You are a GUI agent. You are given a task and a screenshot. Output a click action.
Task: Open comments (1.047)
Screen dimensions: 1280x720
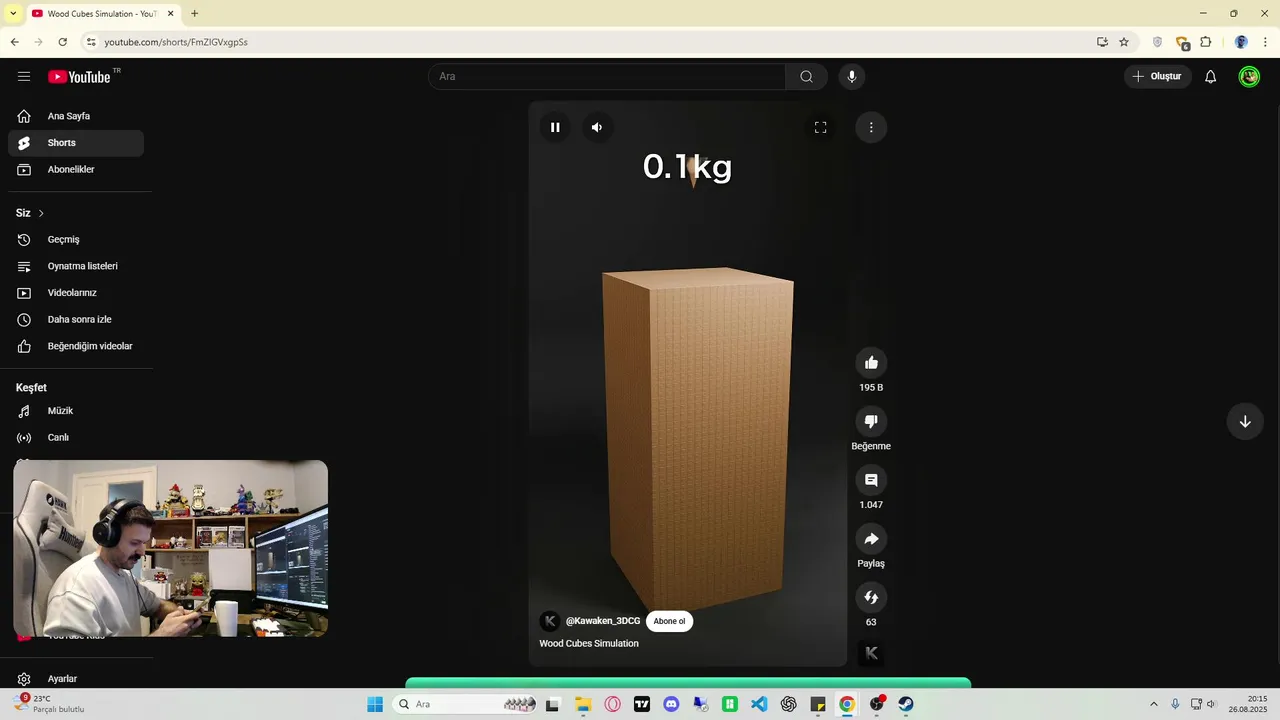point(871,480)
